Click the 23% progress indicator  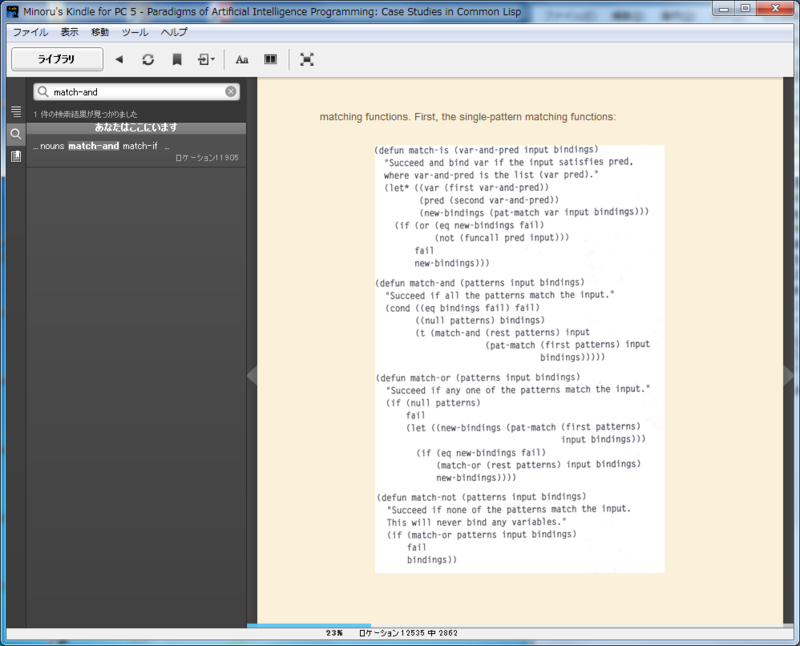point(334,633)
